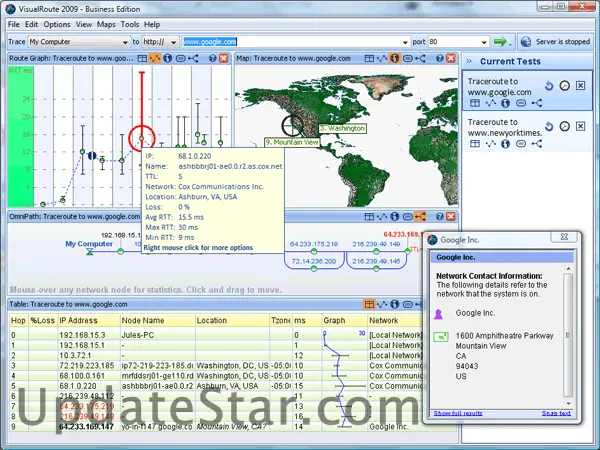
Task: Open summary view icon in Route Graph panel
Action: tap(181, 58)
